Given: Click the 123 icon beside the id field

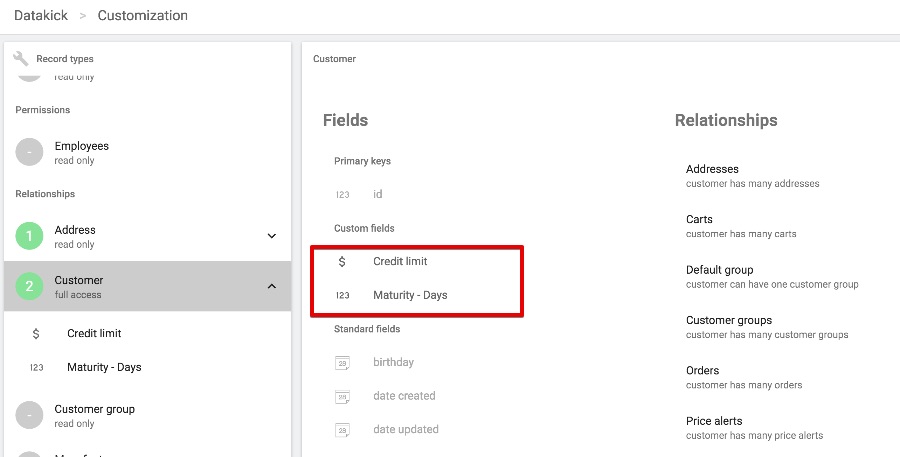Looking at the screenshot, I should 343,195.
